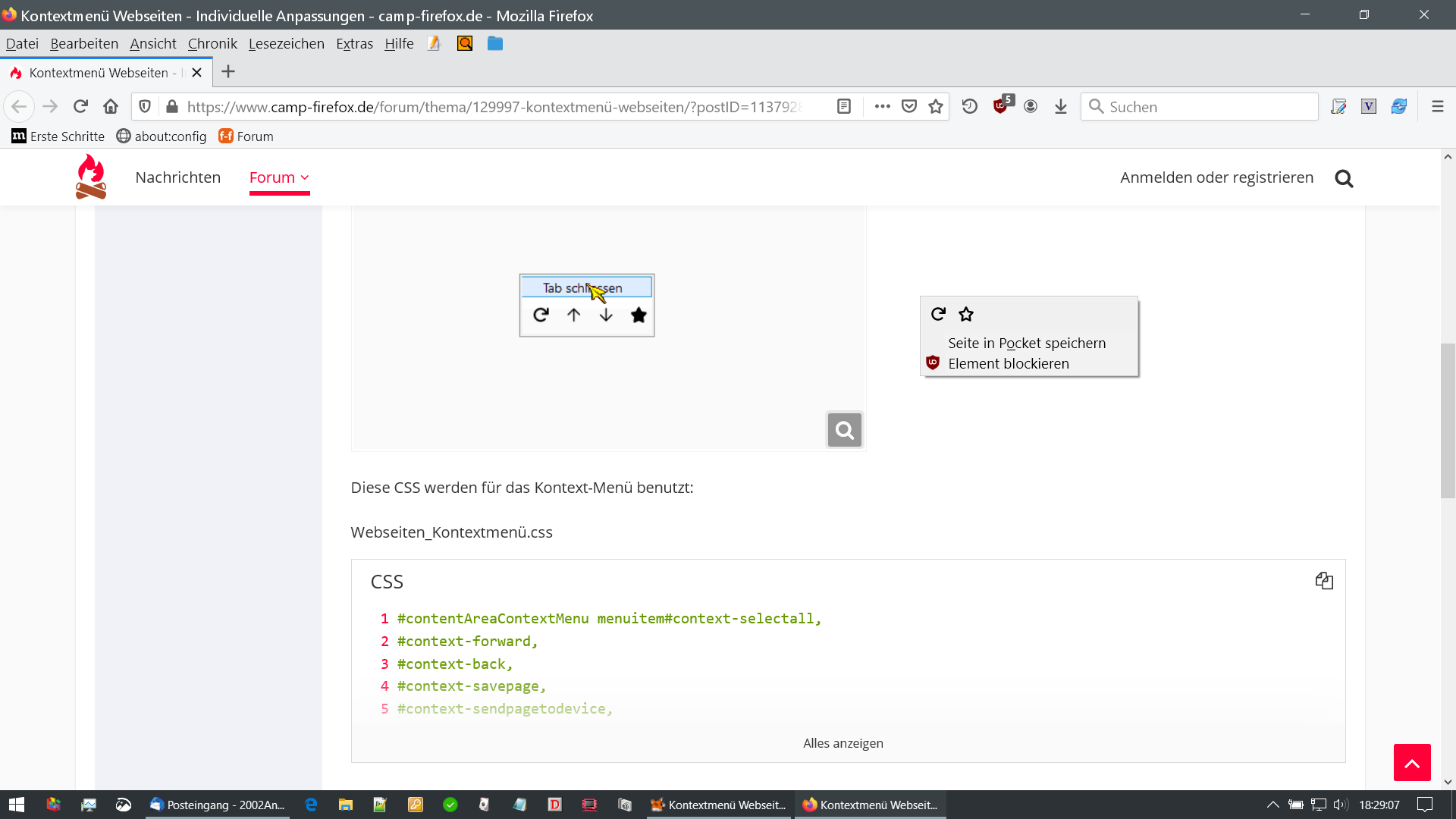Screen dimensions: 1456x819
Task: Open the downloads arrow icon
Action: (1061, 106)
